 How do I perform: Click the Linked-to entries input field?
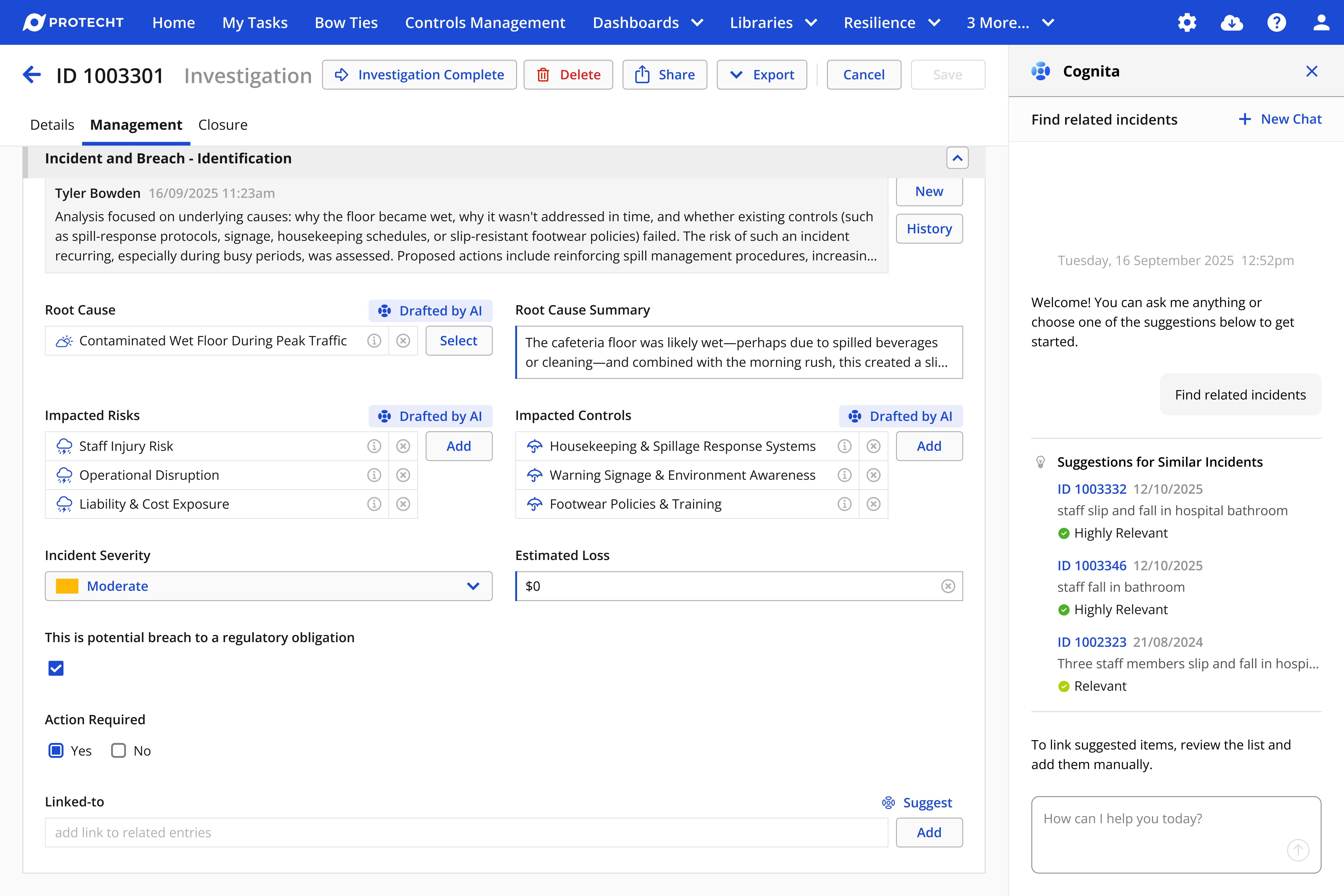[466, 833]
